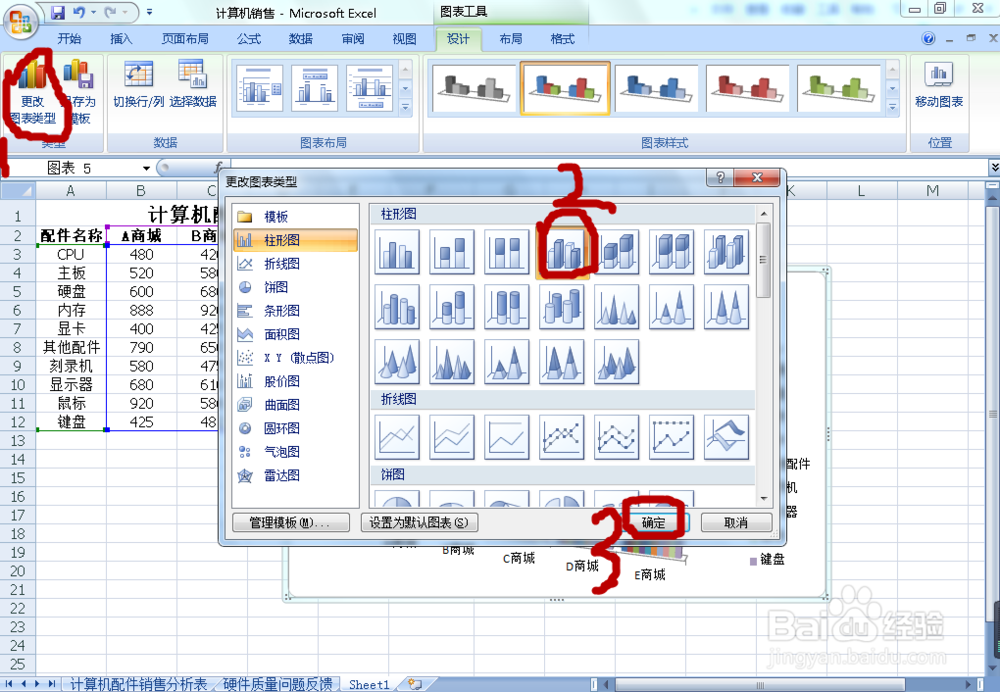Select 柱形图 in chart type list
Viewport: 1000px width, 692px height.
coord(295,240)
